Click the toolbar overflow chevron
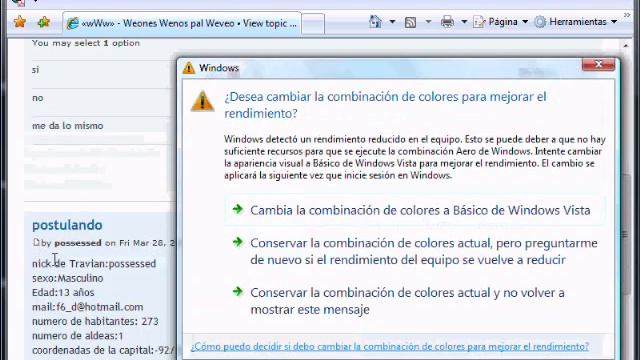The height and width of the screenshot is (360, 640). click(627, 16)
